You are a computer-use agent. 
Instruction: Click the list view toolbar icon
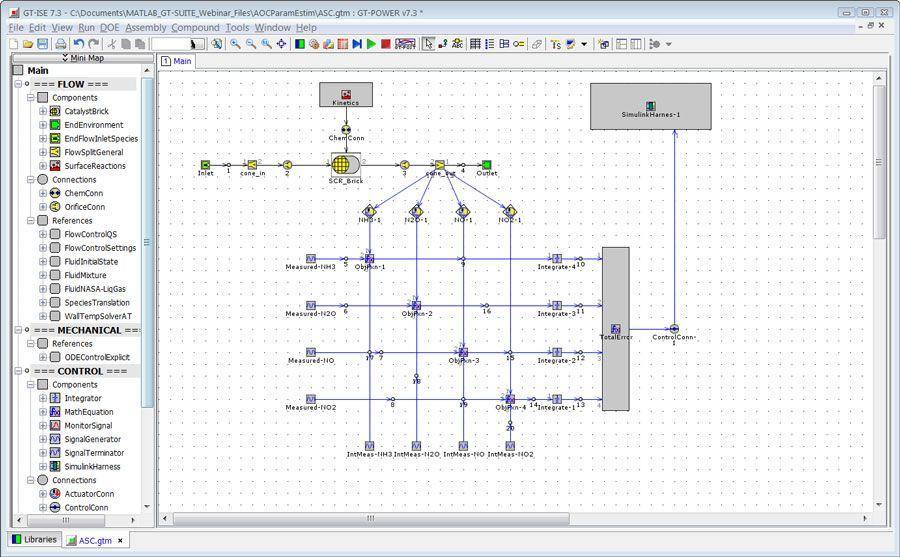coord(490,44)
